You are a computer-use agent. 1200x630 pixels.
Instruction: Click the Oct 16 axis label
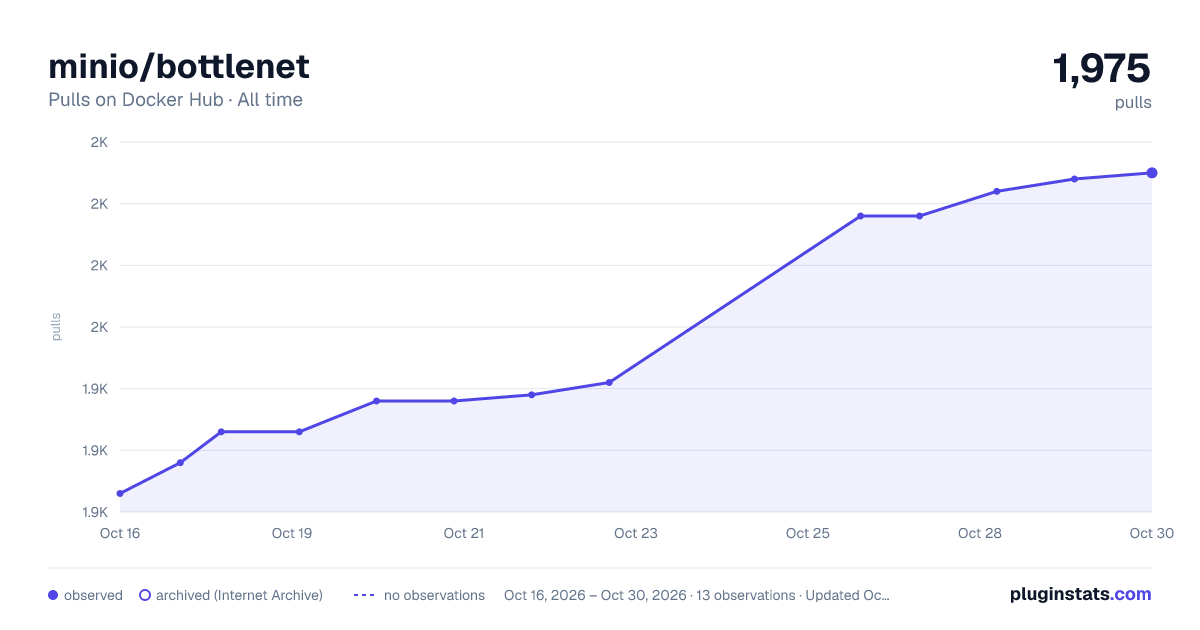point(120,533)
